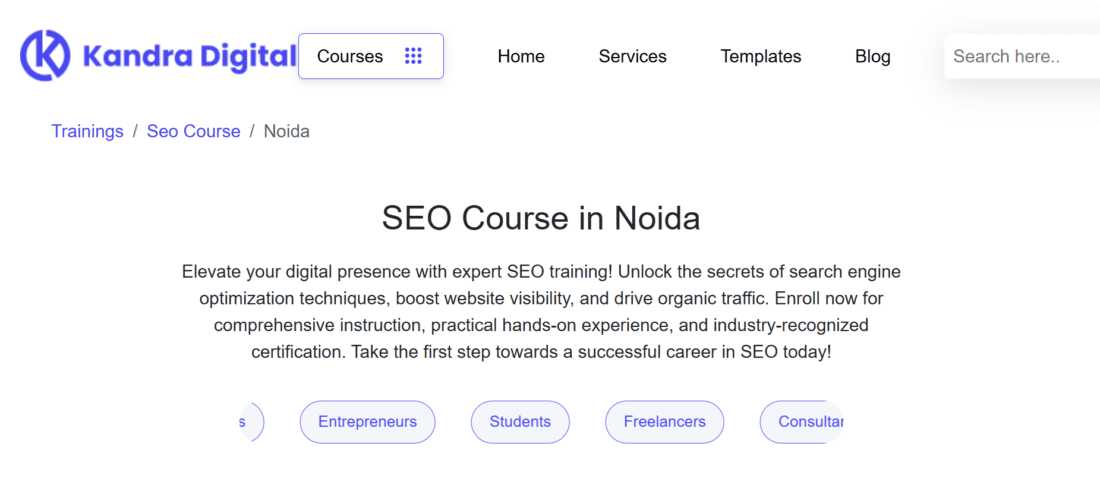Click the paragraph starting Elevate your digital presence

[x=541, y=312]
